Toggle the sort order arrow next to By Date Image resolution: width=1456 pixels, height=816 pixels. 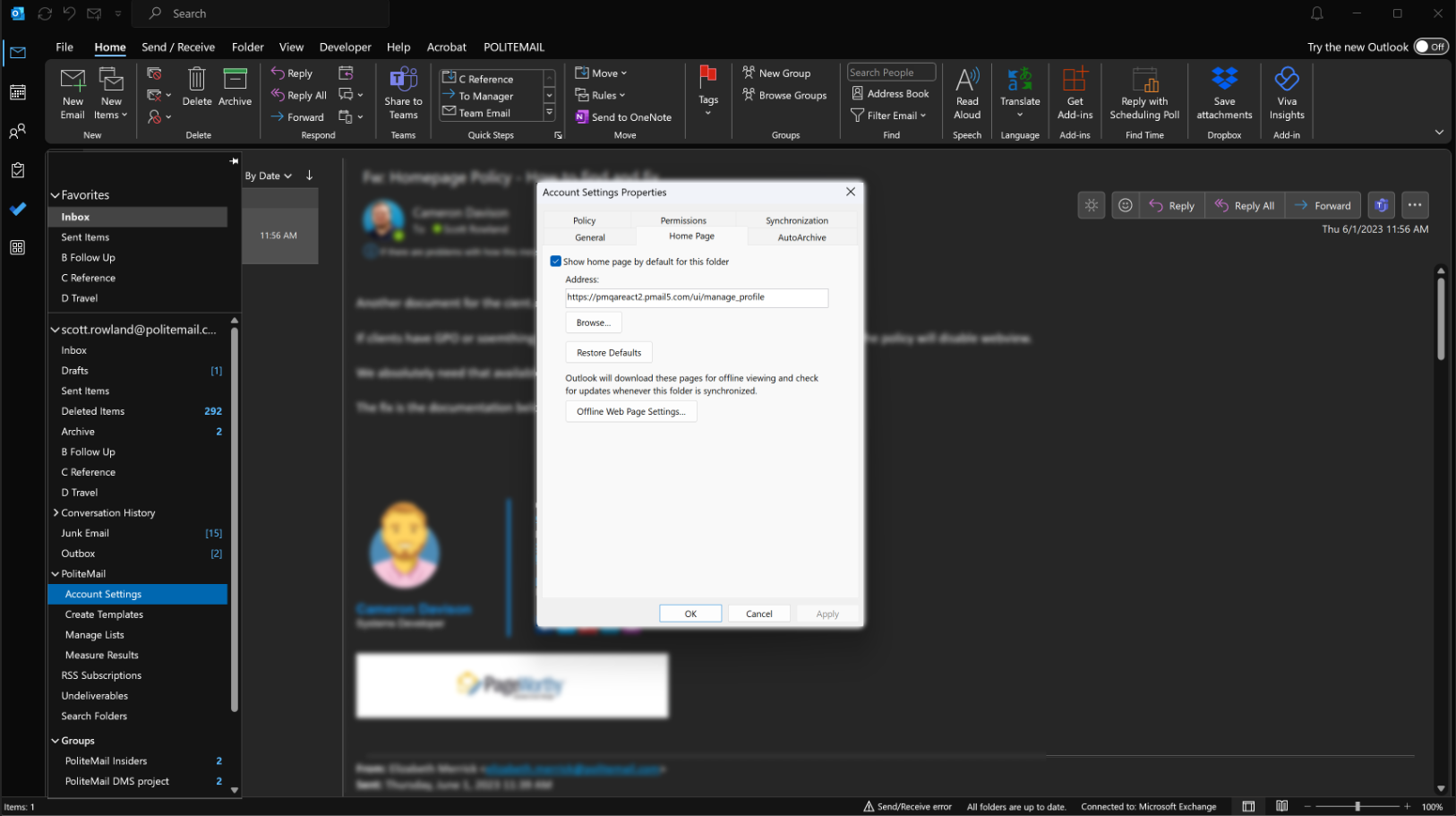point(310,176)
